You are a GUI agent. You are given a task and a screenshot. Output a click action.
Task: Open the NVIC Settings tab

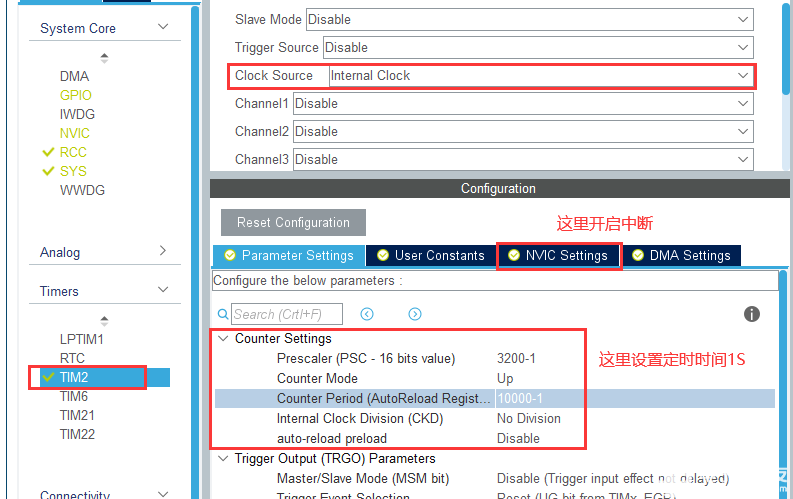[x=558, y=255]
